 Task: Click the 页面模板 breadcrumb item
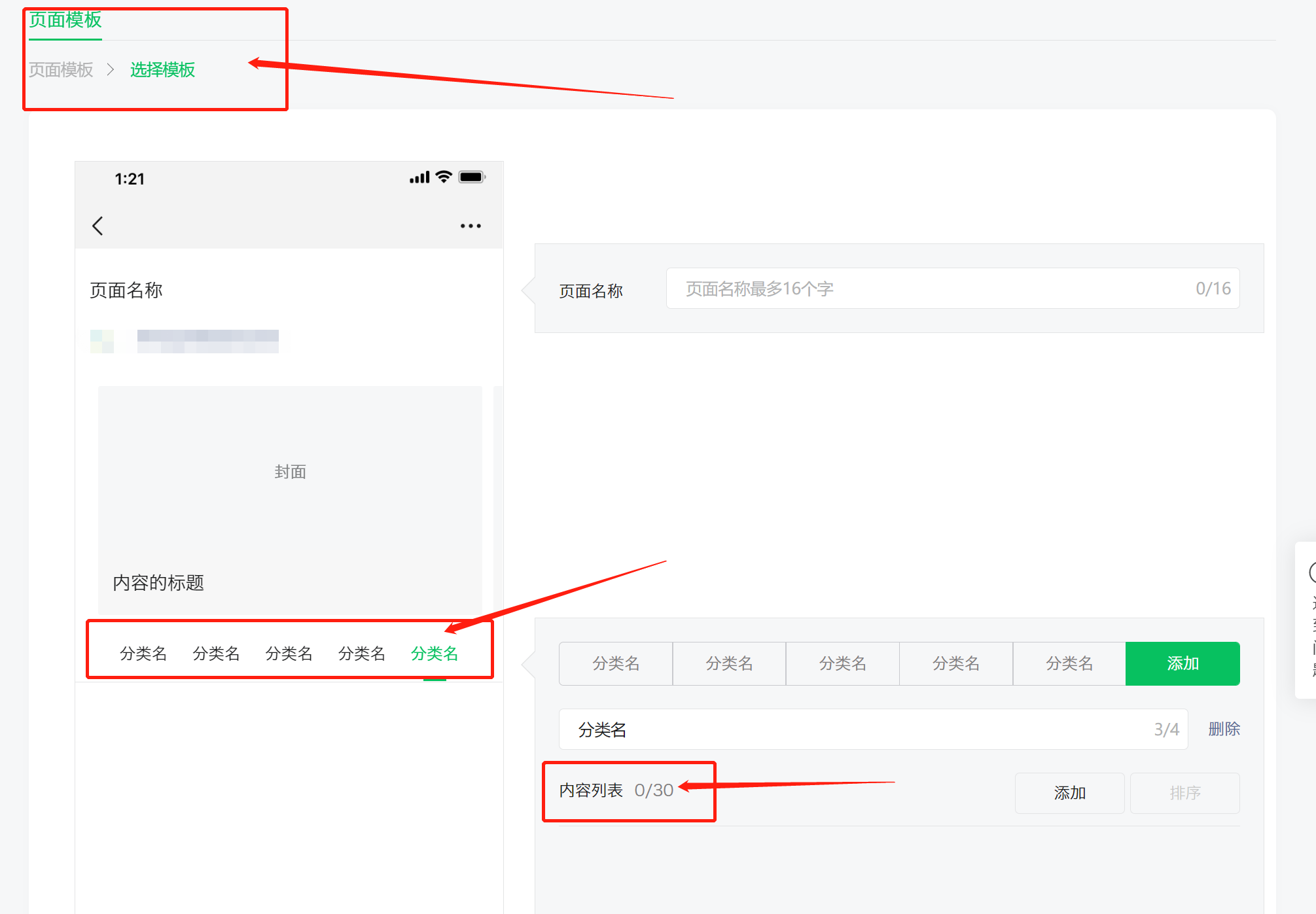tap(60, 70)
